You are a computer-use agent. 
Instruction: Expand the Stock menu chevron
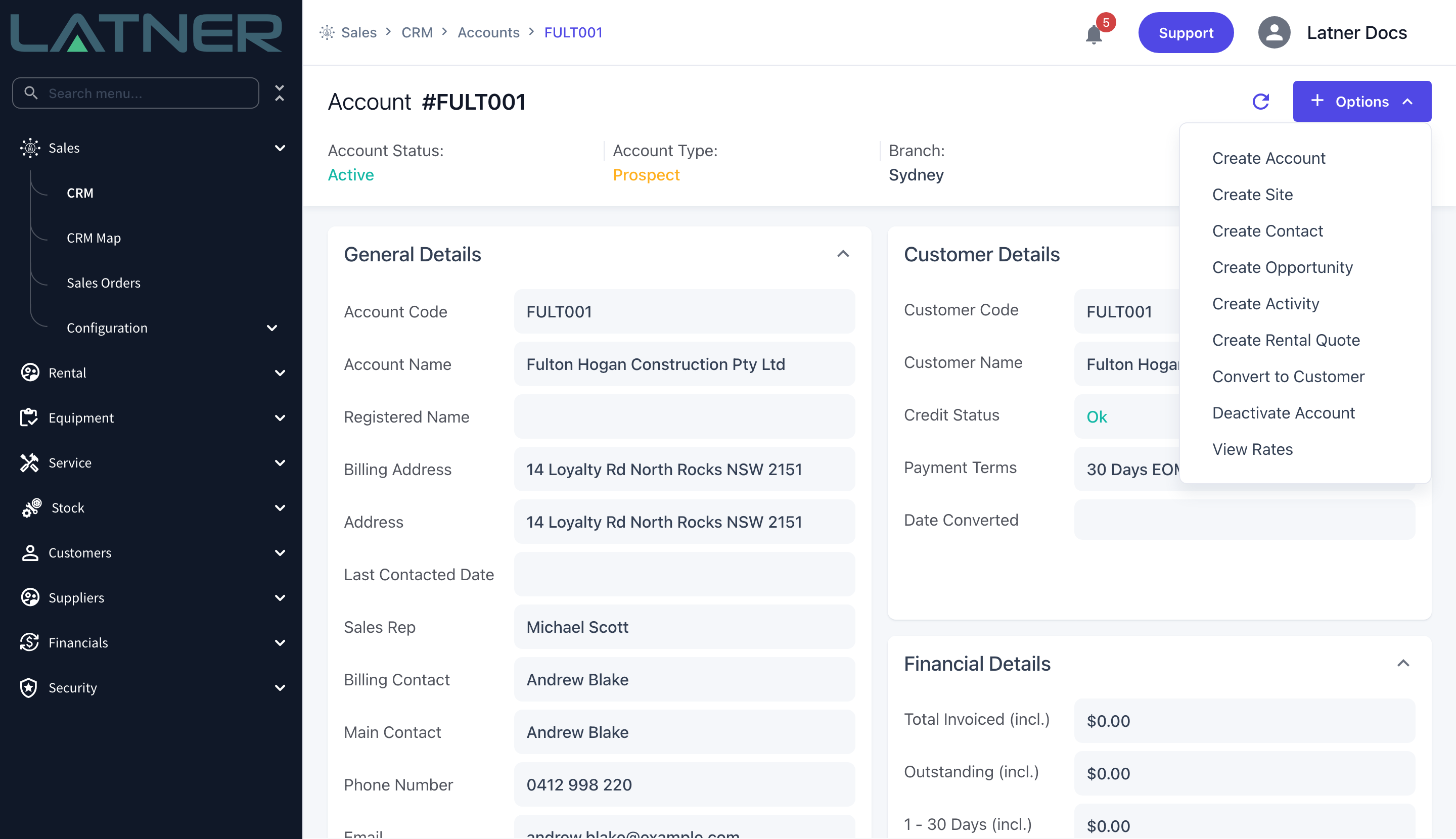pyautogui.click(x=280, y=507)
